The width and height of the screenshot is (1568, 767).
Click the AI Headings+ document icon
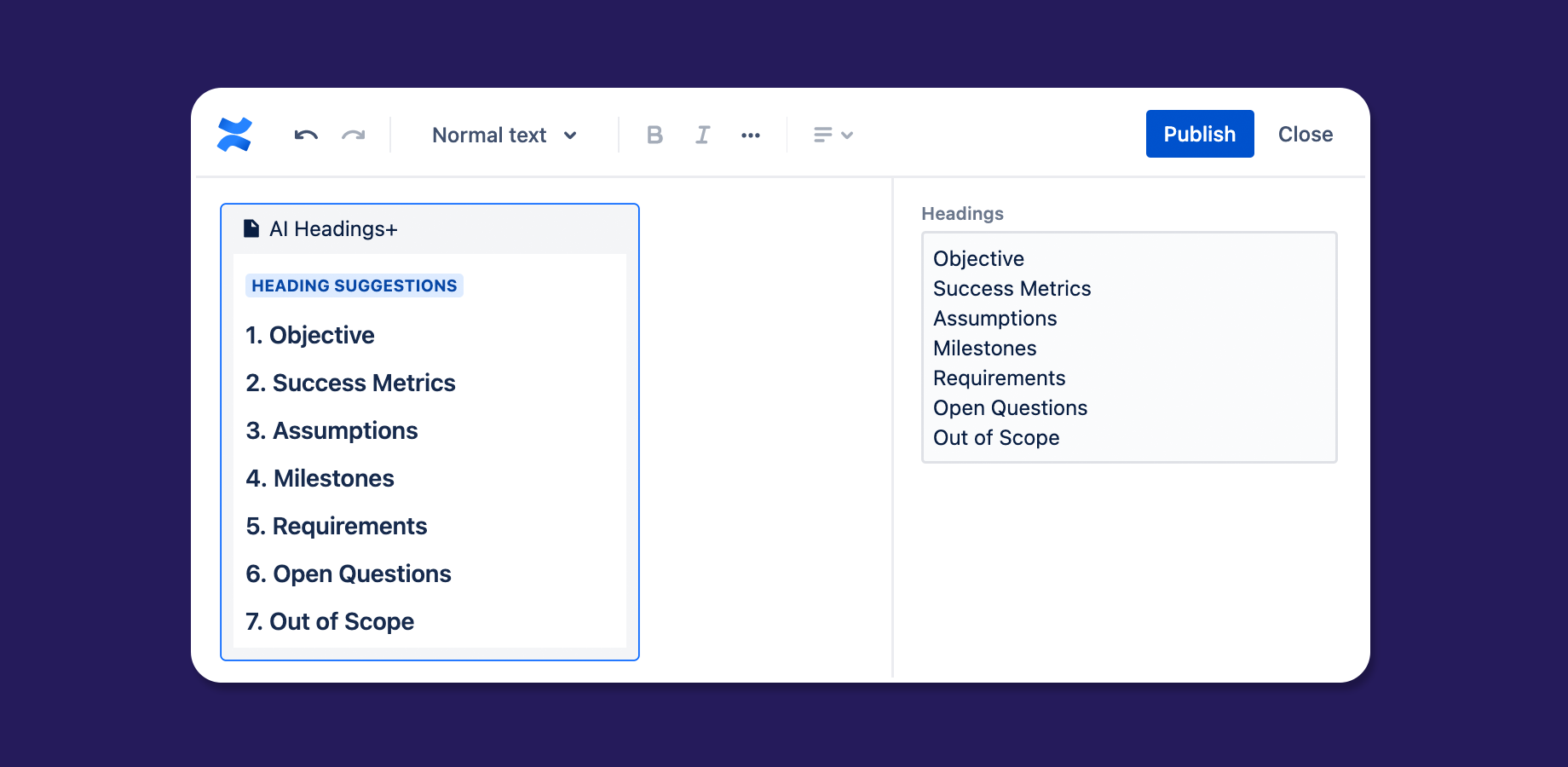point(251,228)
